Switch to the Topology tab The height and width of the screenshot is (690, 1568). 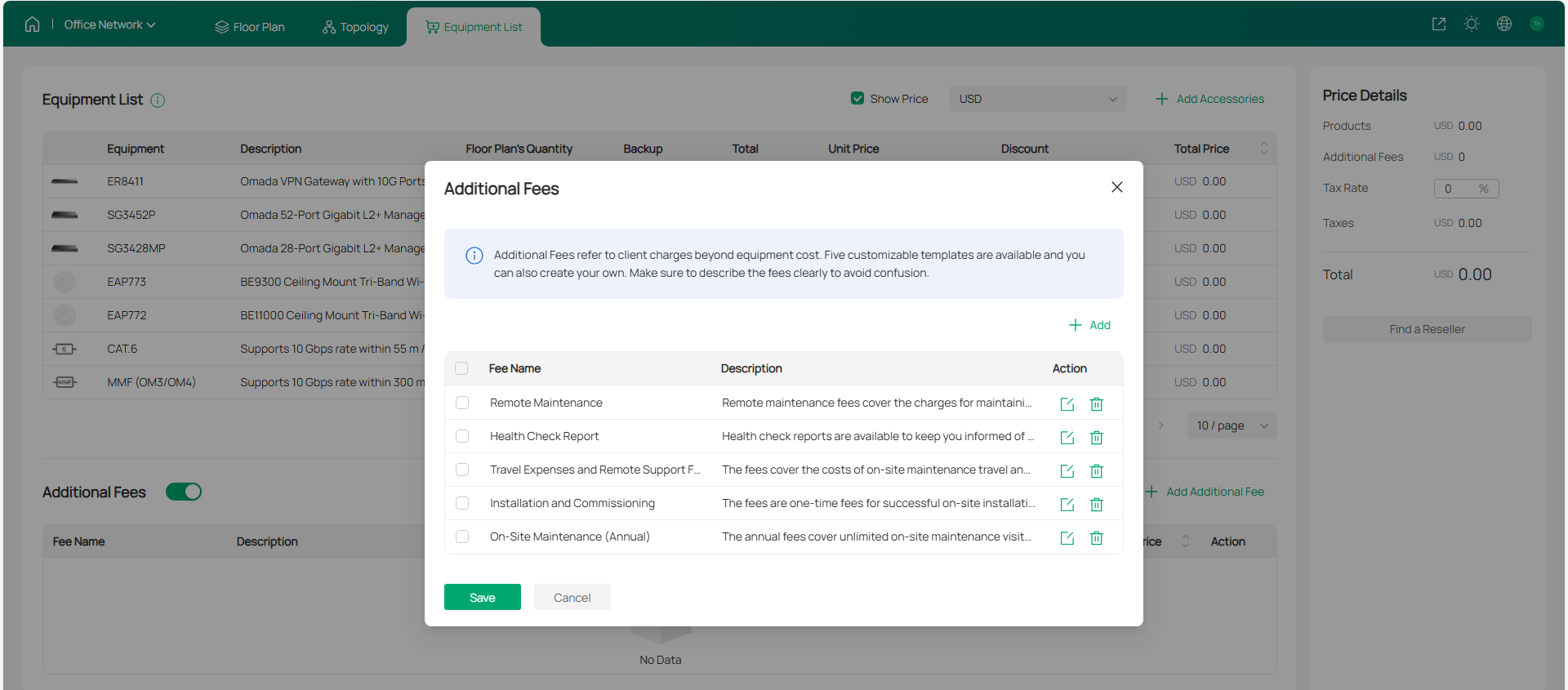point(355,27)
